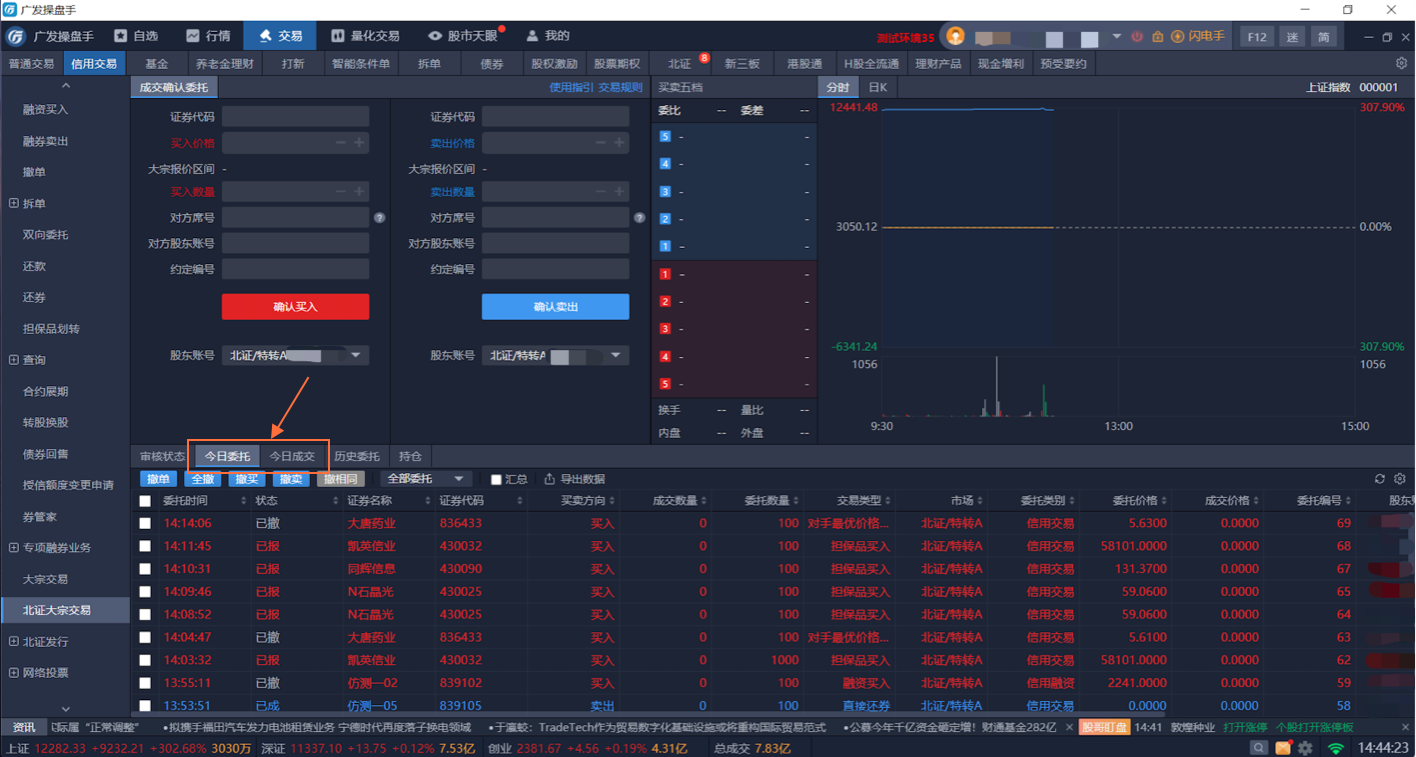Click the red 确认买入 button
Image resolution: width=1416 pixels, height=757 pixels.
pos(296,307)
